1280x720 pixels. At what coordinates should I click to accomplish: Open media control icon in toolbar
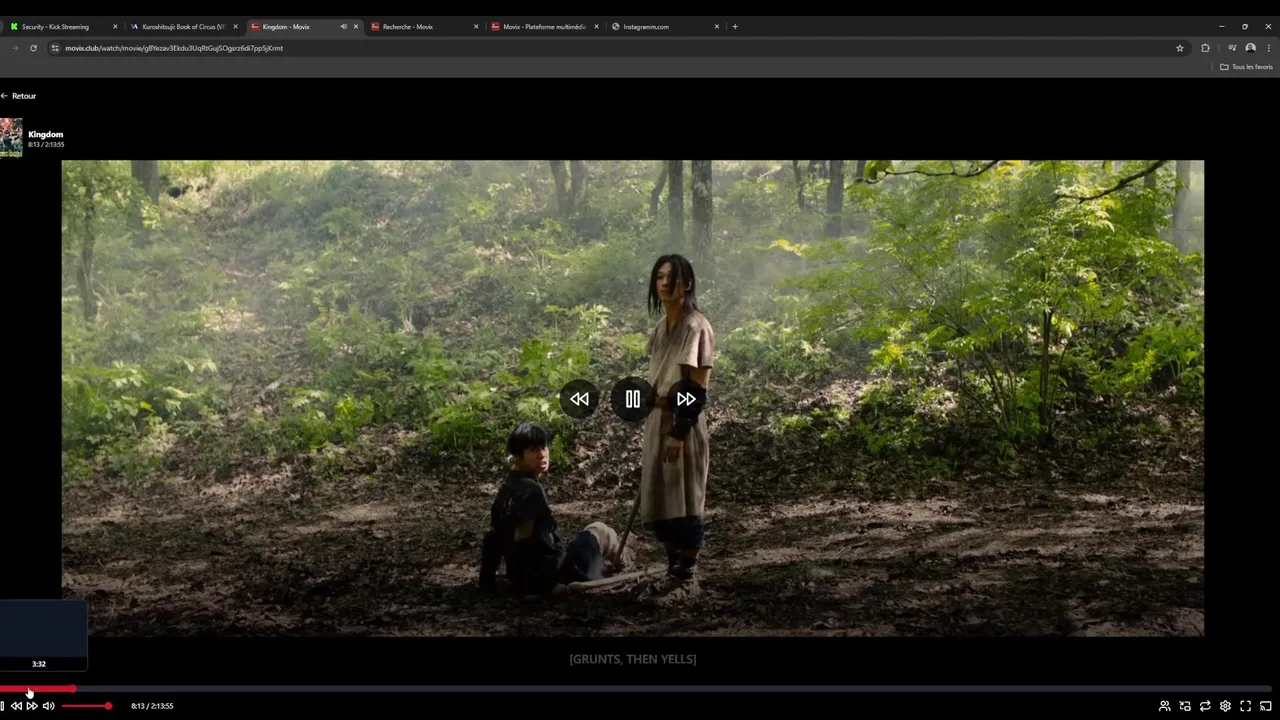pyautogui.click(x=1232, y=48)
